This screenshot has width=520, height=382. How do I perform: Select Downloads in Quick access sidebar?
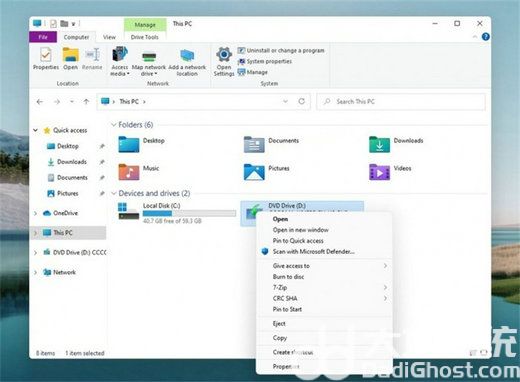click(72, 162)
